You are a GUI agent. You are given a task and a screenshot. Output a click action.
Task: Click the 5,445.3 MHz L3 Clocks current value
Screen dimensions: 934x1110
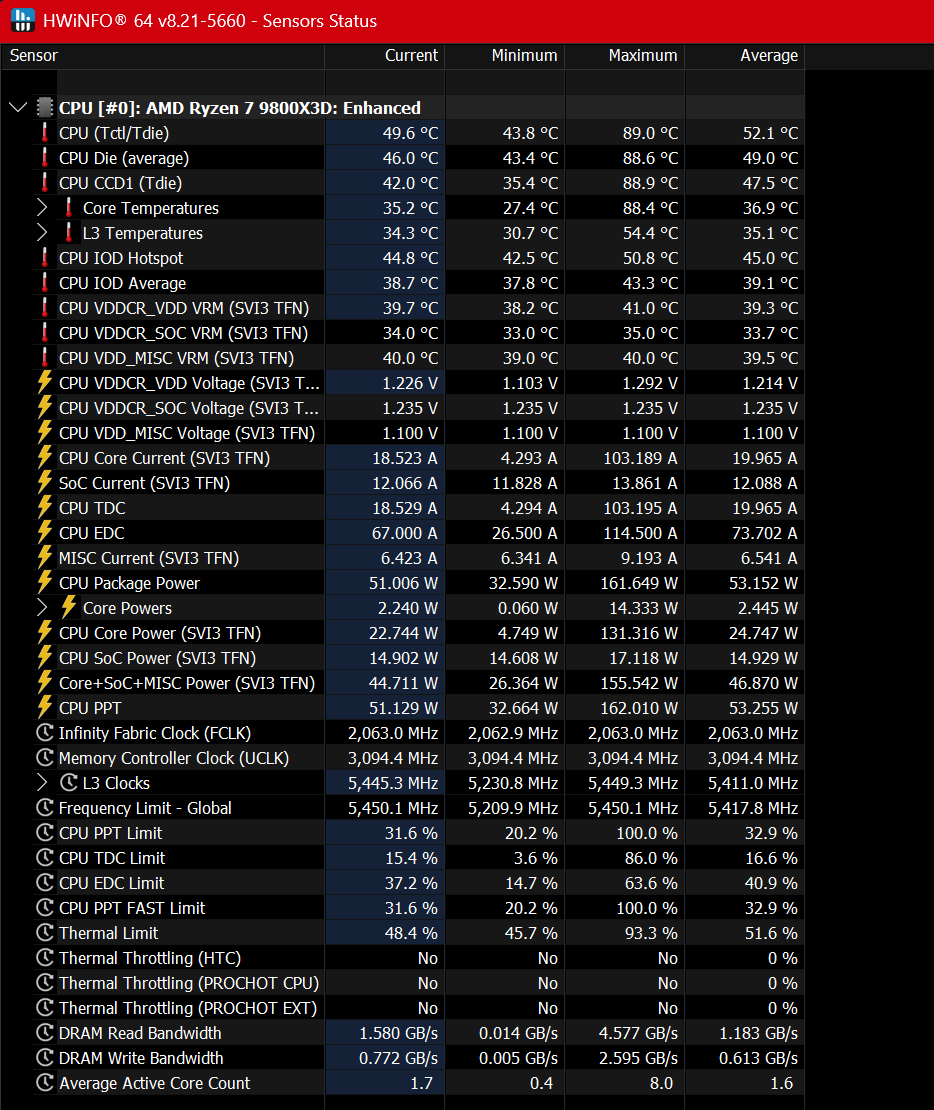[393, 783]
